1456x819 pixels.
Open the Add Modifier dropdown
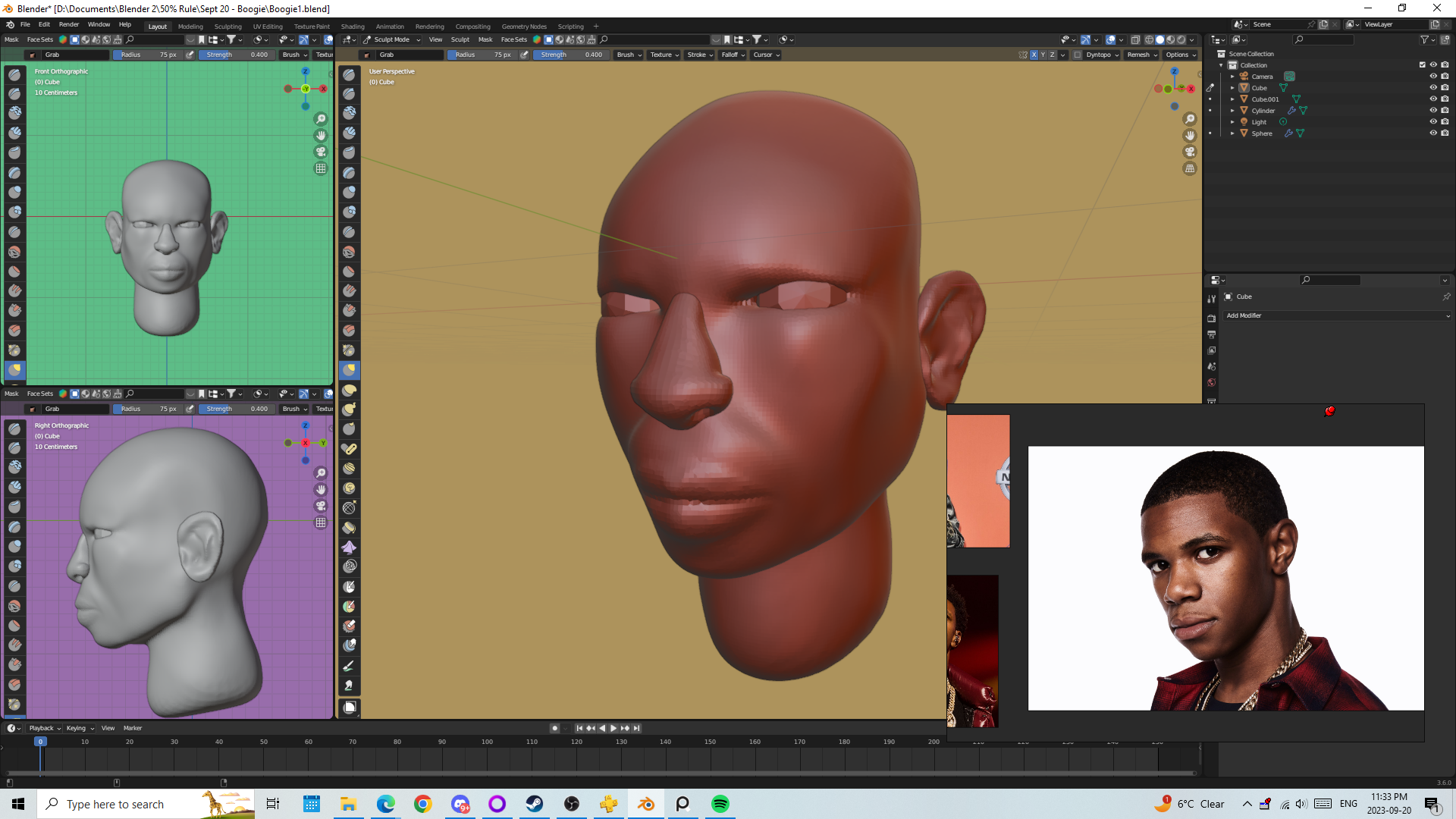coord(1337,315)
